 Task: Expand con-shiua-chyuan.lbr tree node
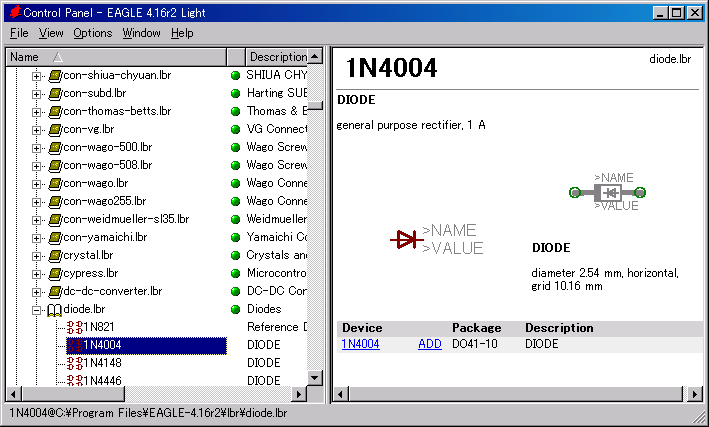tap(36, 76)
